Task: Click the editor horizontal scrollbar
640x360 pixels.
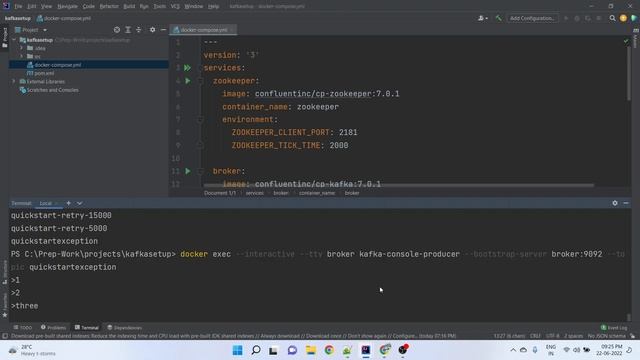Action: point(398,185)
